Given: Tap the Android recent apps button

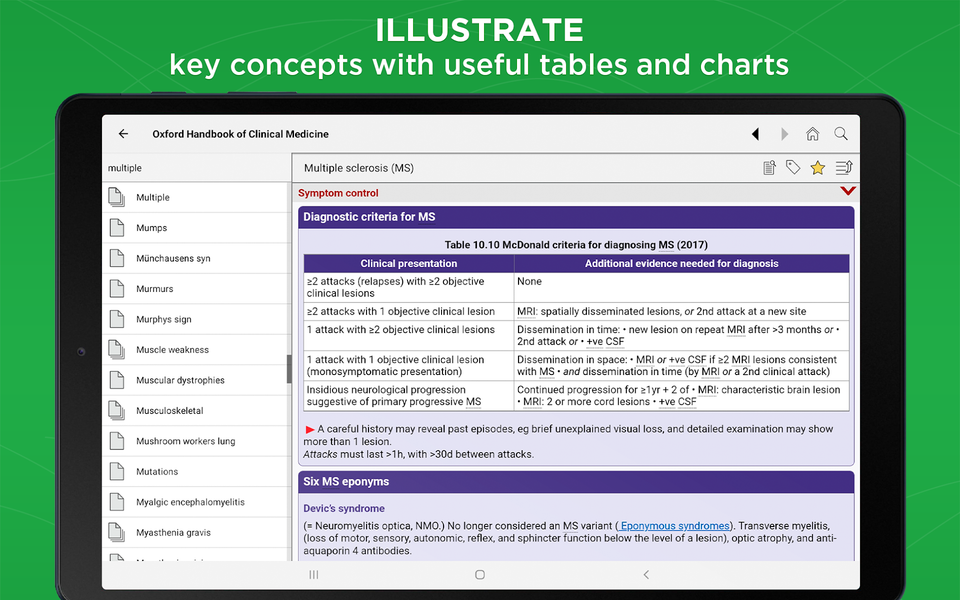Looking at the screenshot, I should (x=313, y=574).
